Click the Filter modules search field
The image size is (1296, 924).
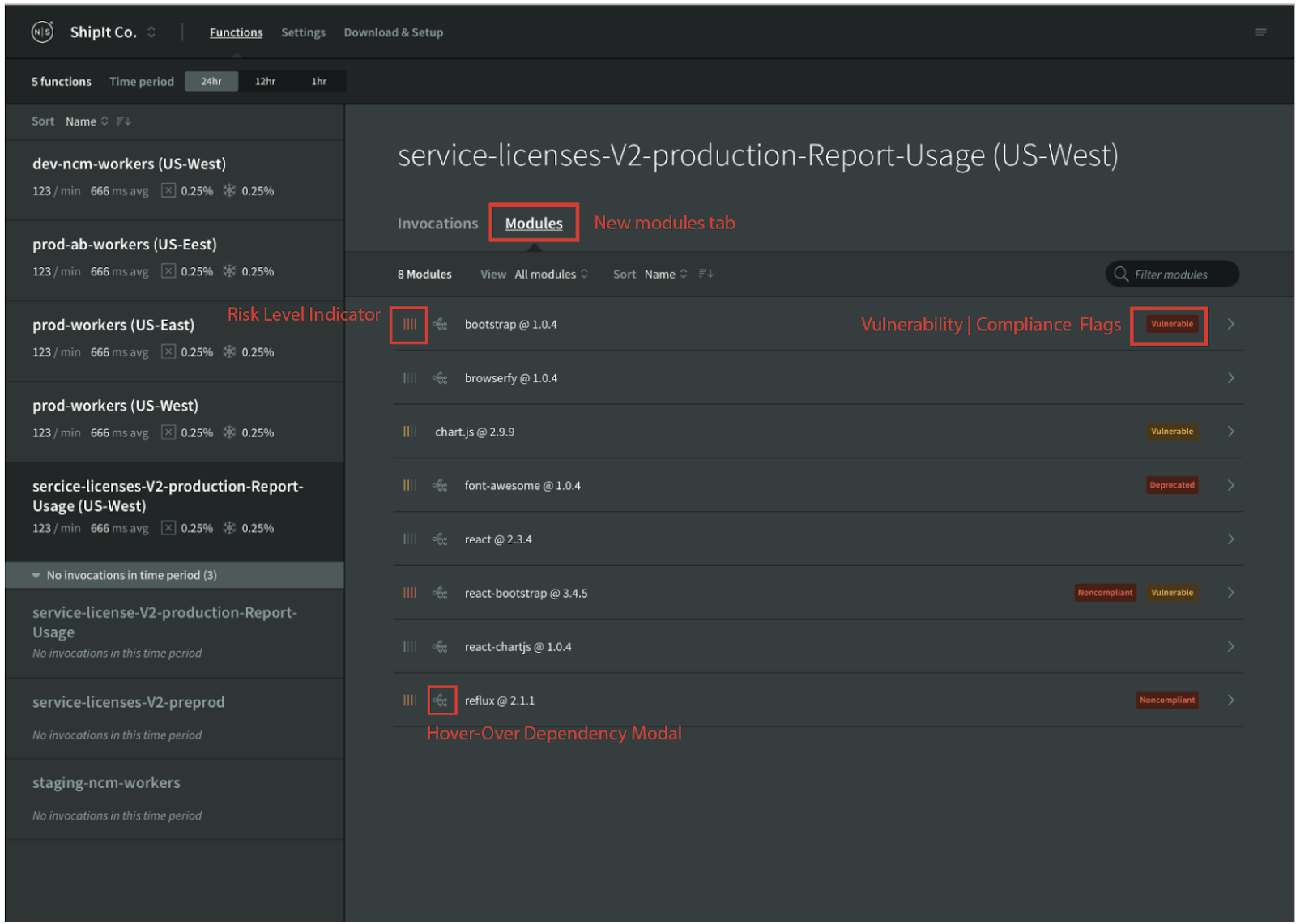1171,275
